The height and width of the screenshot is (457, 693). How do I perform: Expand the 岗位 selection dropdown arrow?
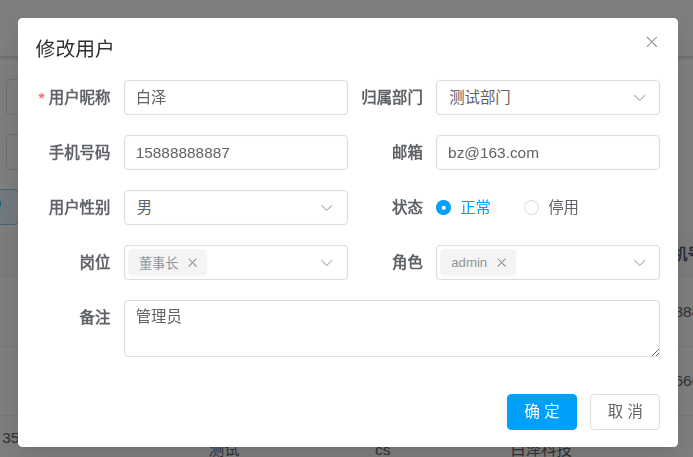pos(327,263)
